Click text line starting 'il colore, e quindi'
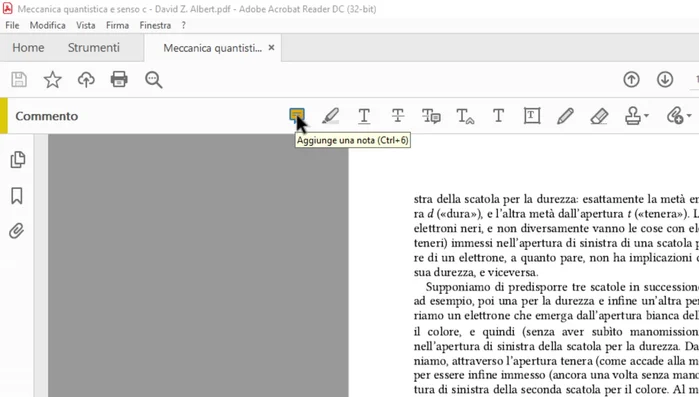 pyautogui.click(x=556, y=332)
